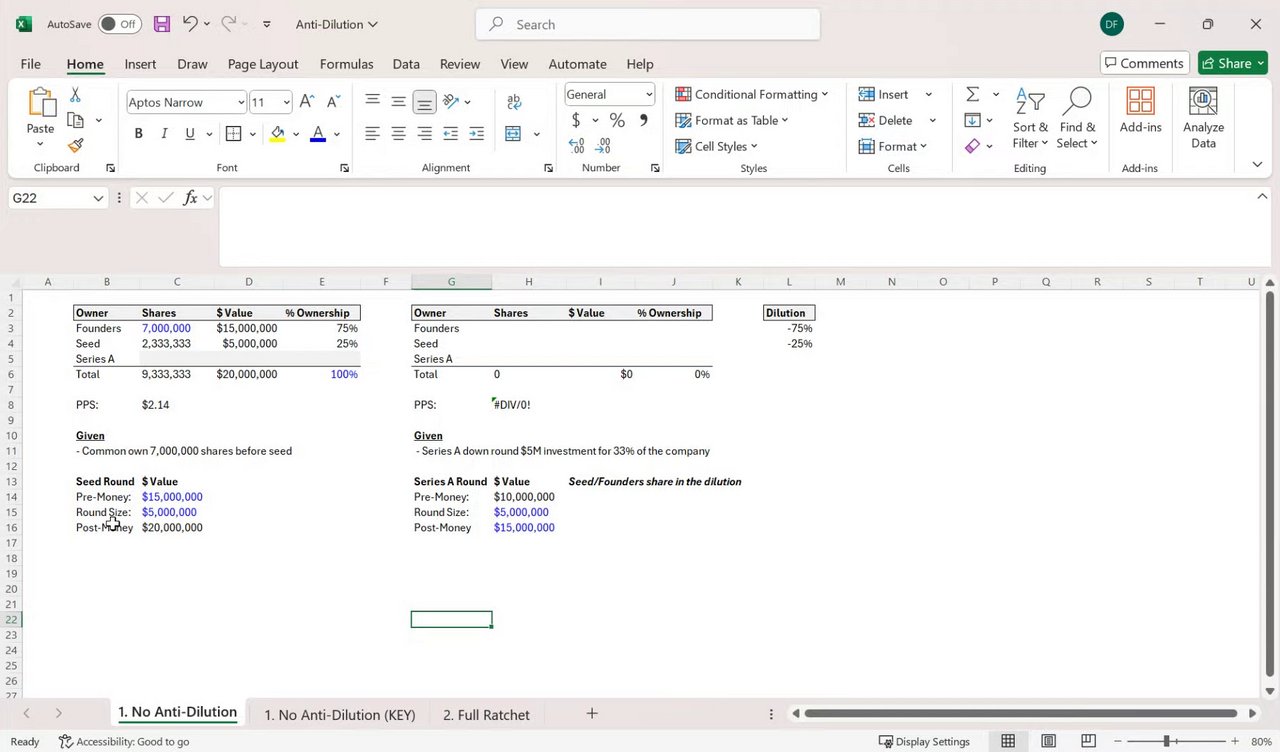The image size is (1280, 752).
Task: Save the workbook with the floppy disk icon
Action: pos(161,24)
